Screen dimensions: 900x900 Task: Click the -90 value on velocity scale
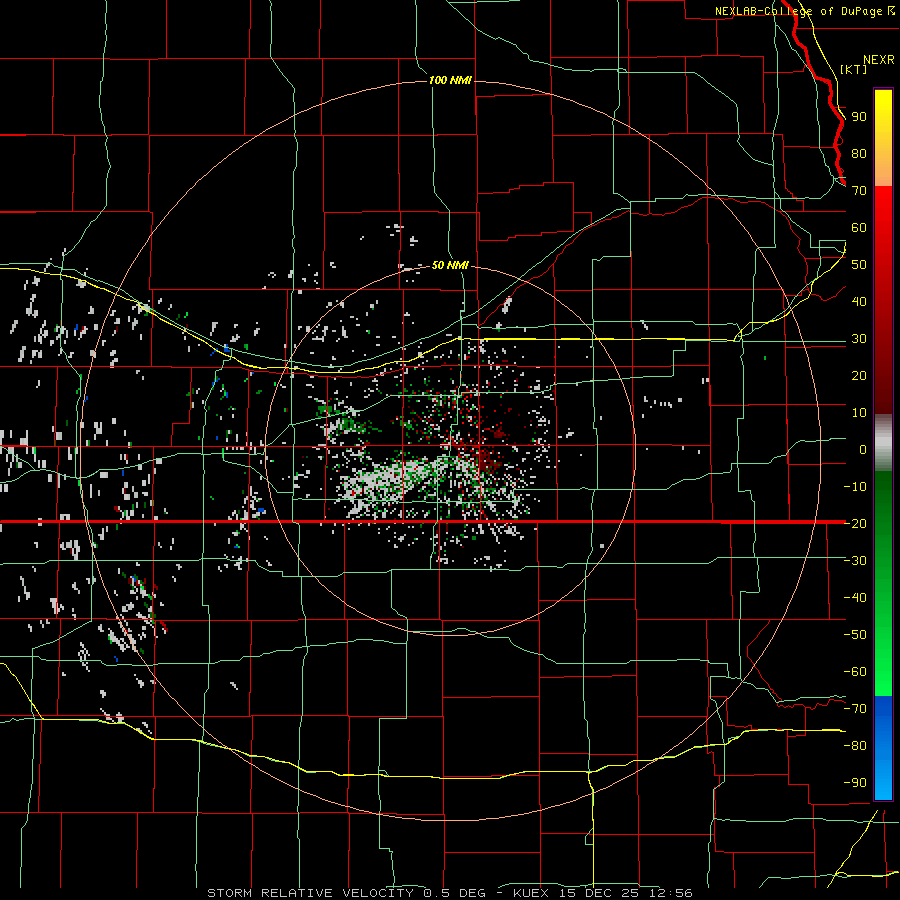(x=855, y=783)
